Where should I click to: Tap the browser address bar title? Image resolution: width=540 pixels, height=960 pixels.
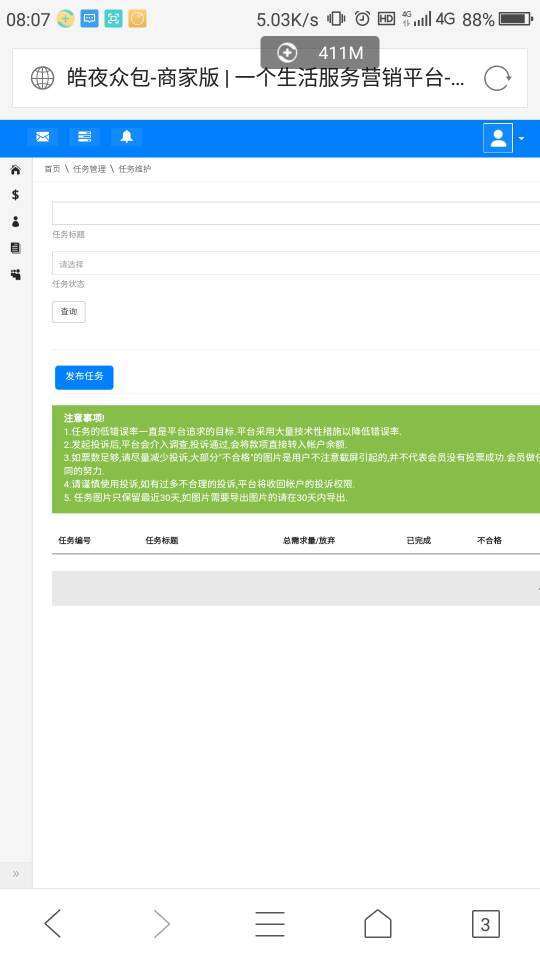[265, 78]
